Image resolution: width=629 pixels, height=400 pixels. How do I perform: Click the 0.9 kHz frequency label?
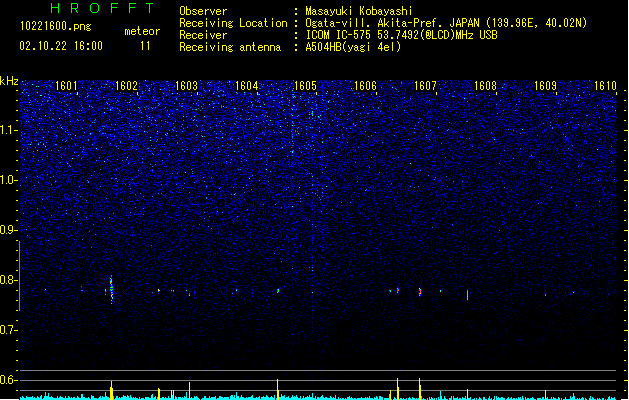9,230
